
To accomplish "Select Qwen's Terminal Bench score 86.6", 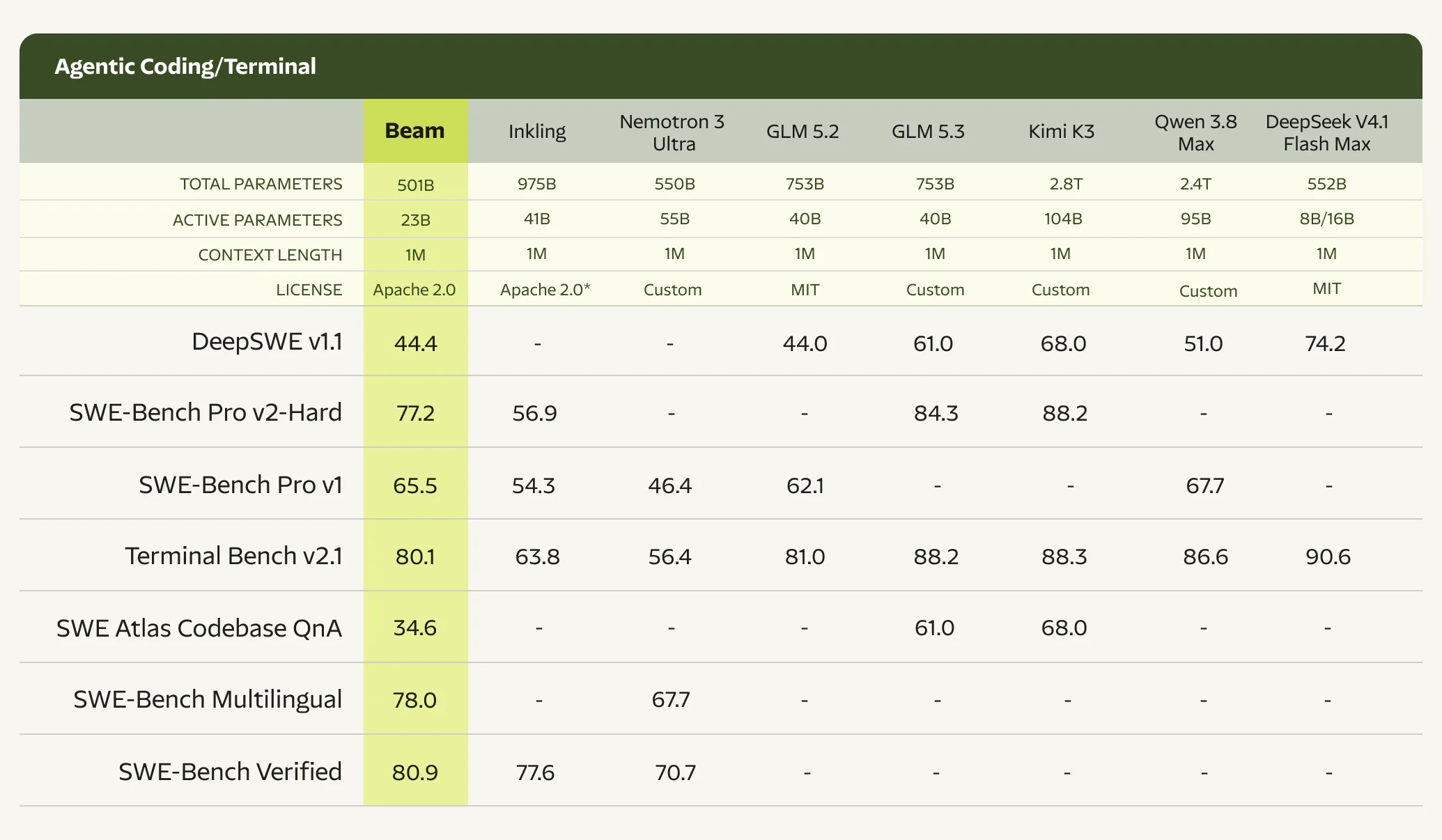I will point(1205,557).
